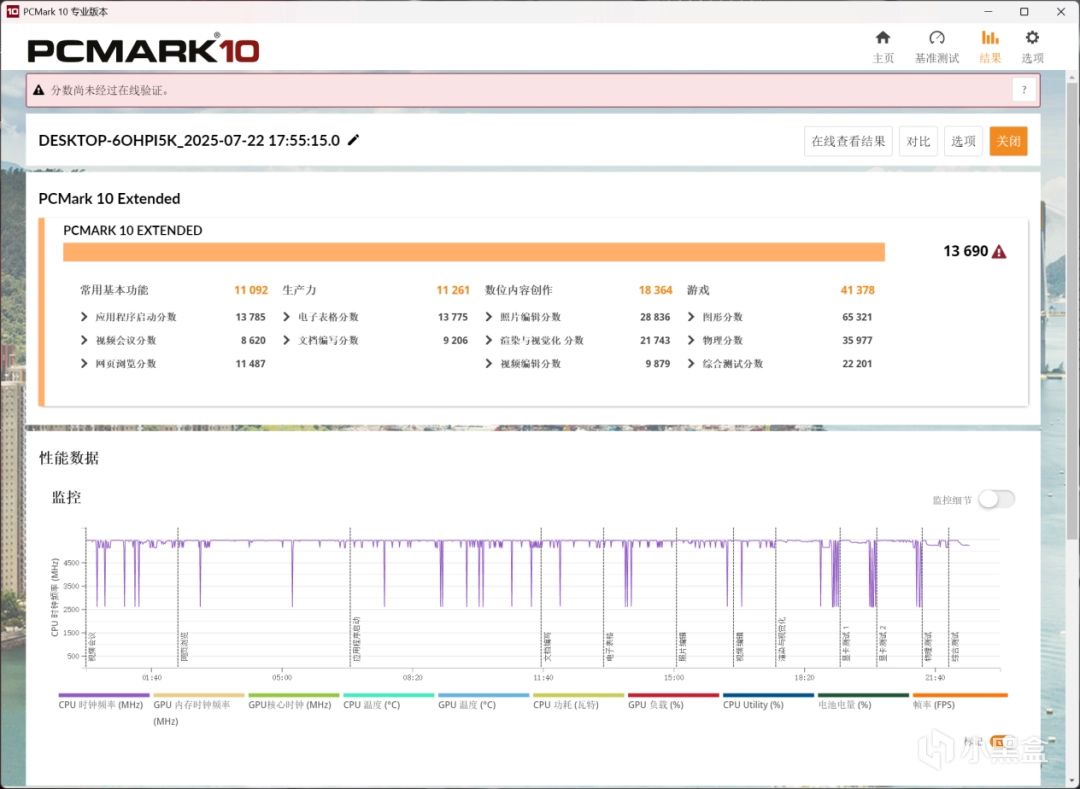Expand 应用程序启动分数 row
Image resolution: width=1080 pixels, height=789 pixels.
(x=84, y=317)
